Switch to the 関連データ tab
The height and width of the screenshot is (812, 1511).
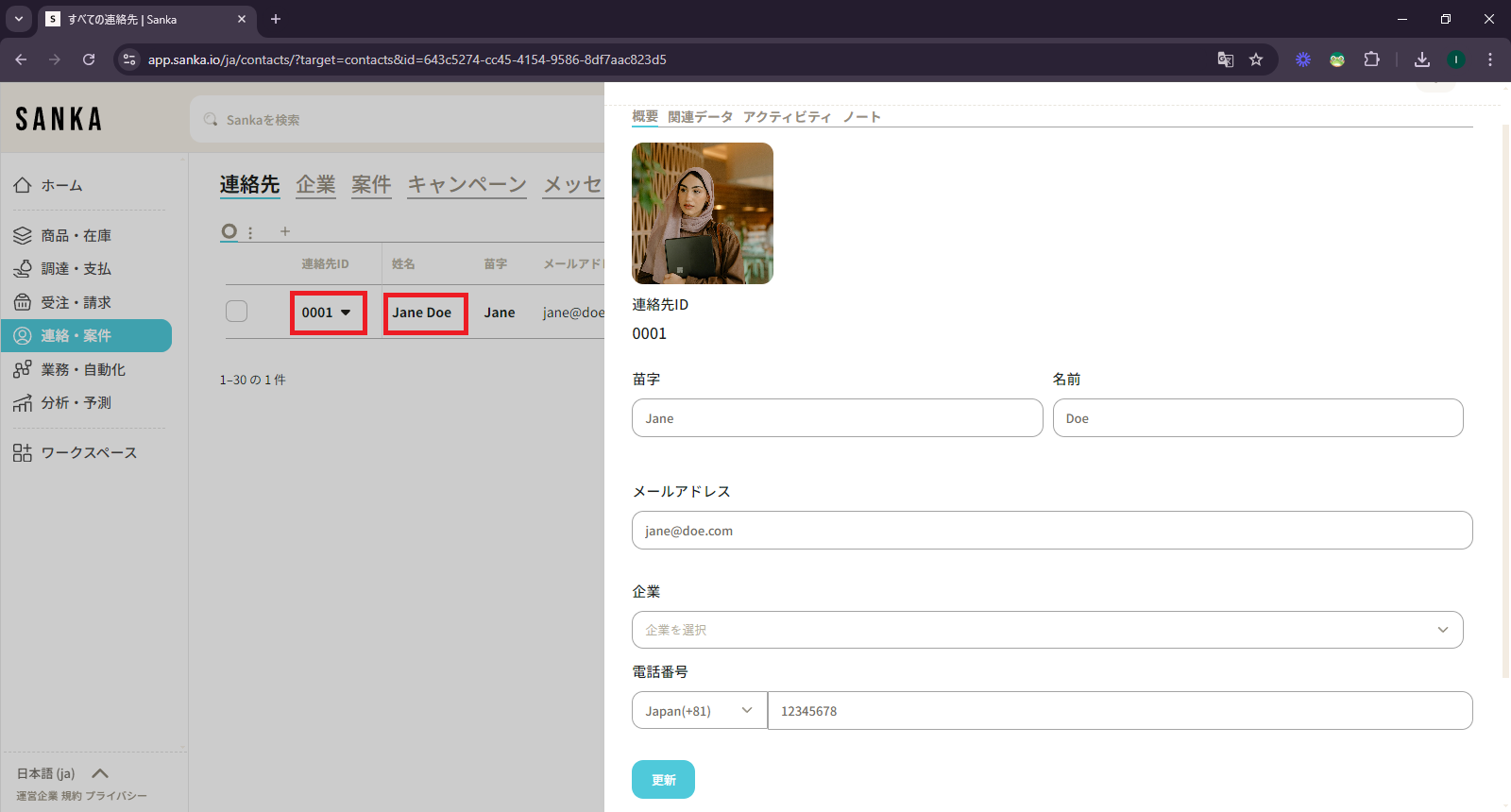pos(700,117)
